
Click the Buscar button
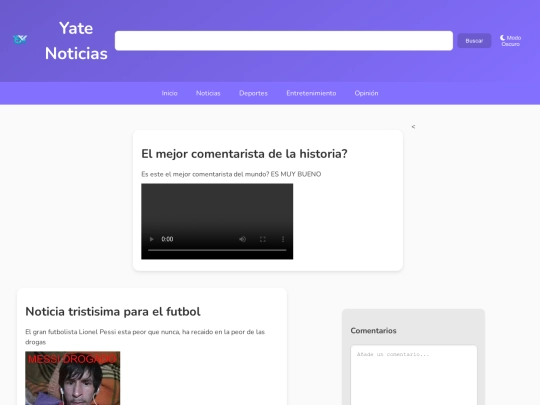(x=474, y=41)
